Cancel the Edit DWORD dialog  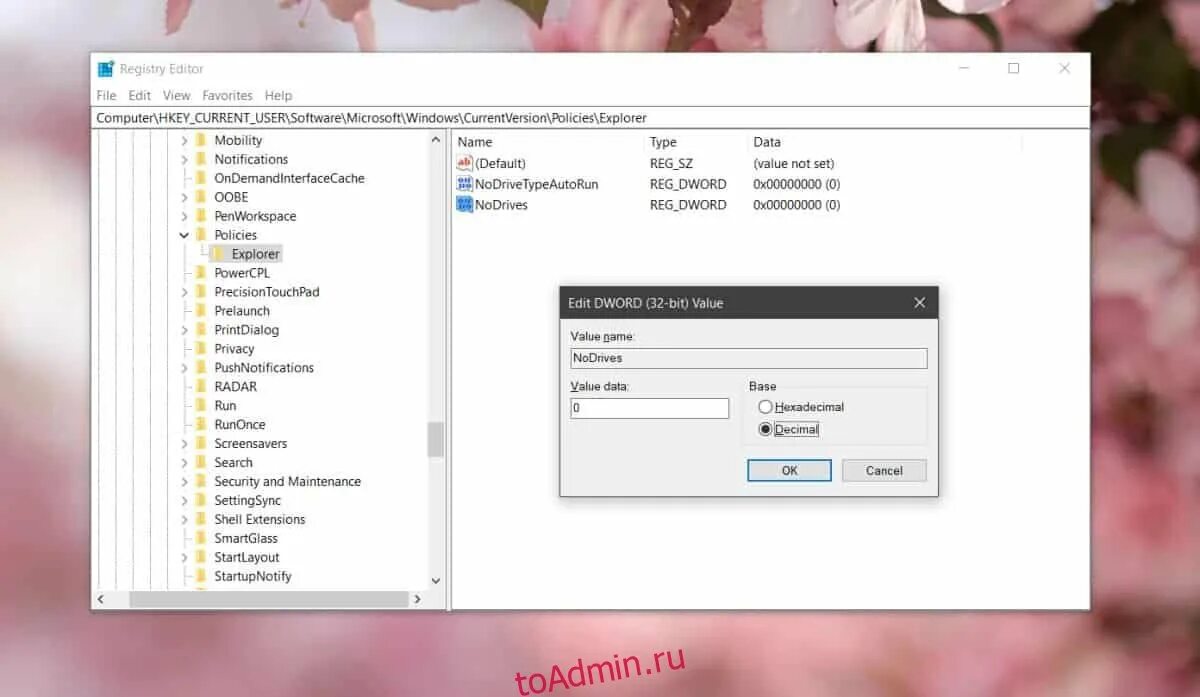(x=883, y=470)
